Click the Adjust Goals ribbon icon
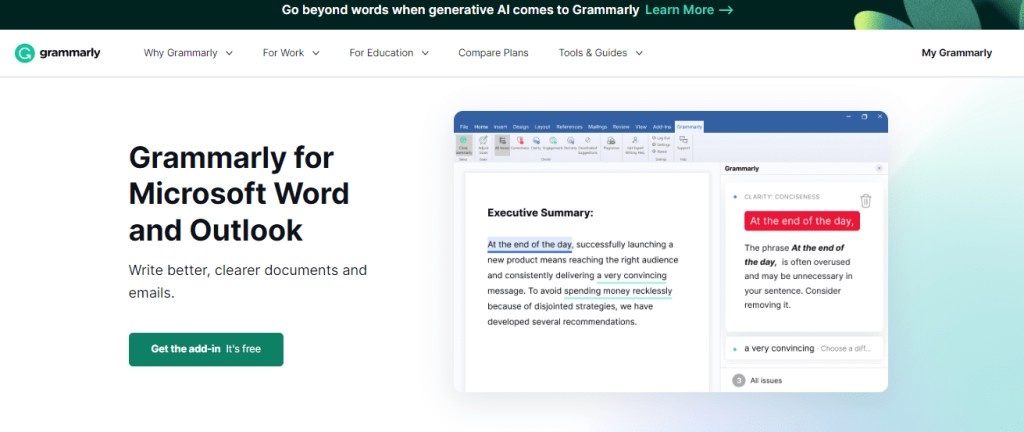This screenshot has width=1024, height=432. click(x=483, y=144)
